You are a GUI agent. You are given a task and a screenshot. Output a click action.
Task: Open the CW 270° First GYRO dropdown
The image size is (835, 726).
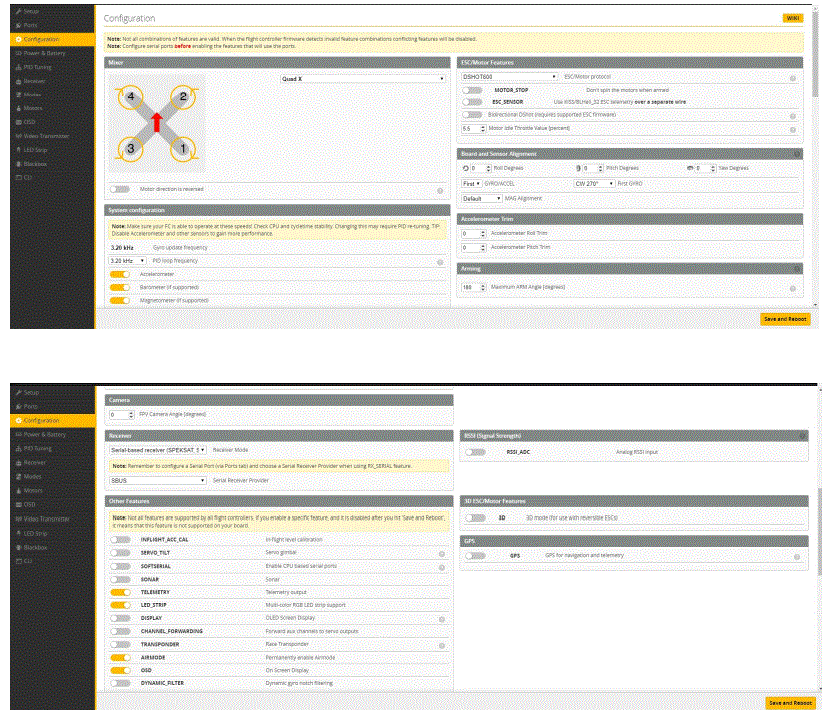click(x=594, y=183)
